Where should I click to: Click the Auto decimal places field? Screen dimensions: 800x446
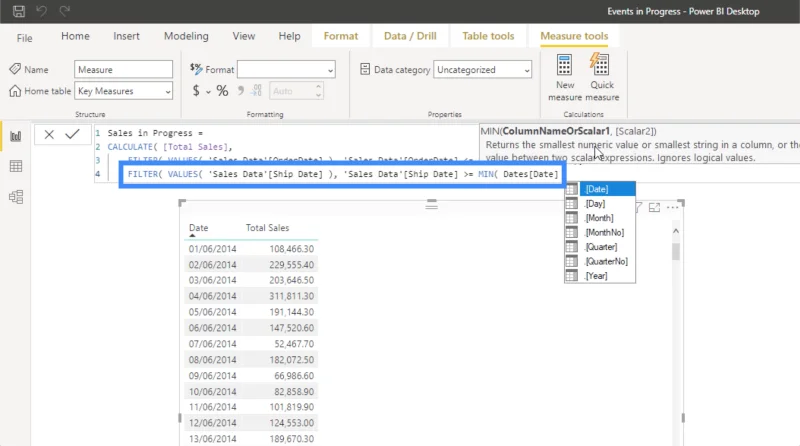292,91
